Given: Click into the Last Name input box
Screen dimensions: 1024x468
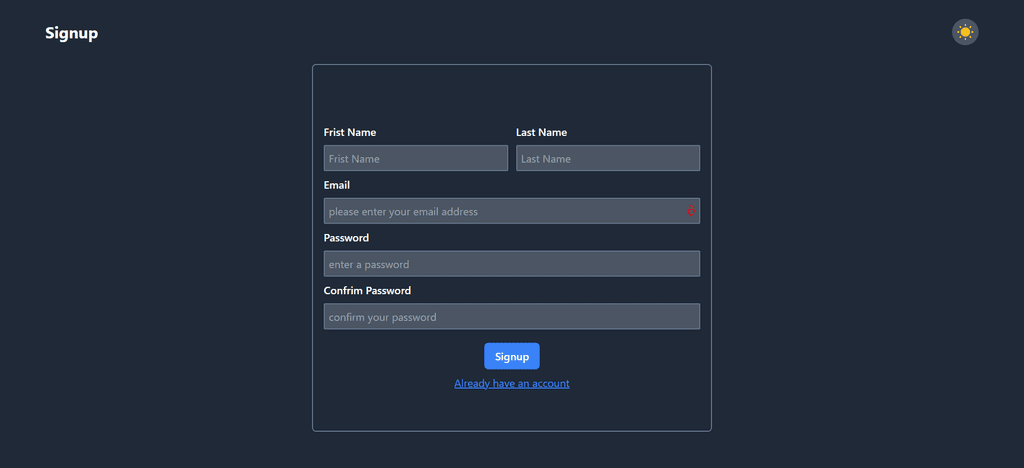Looking at the screenshot, I should click(608, 158).
